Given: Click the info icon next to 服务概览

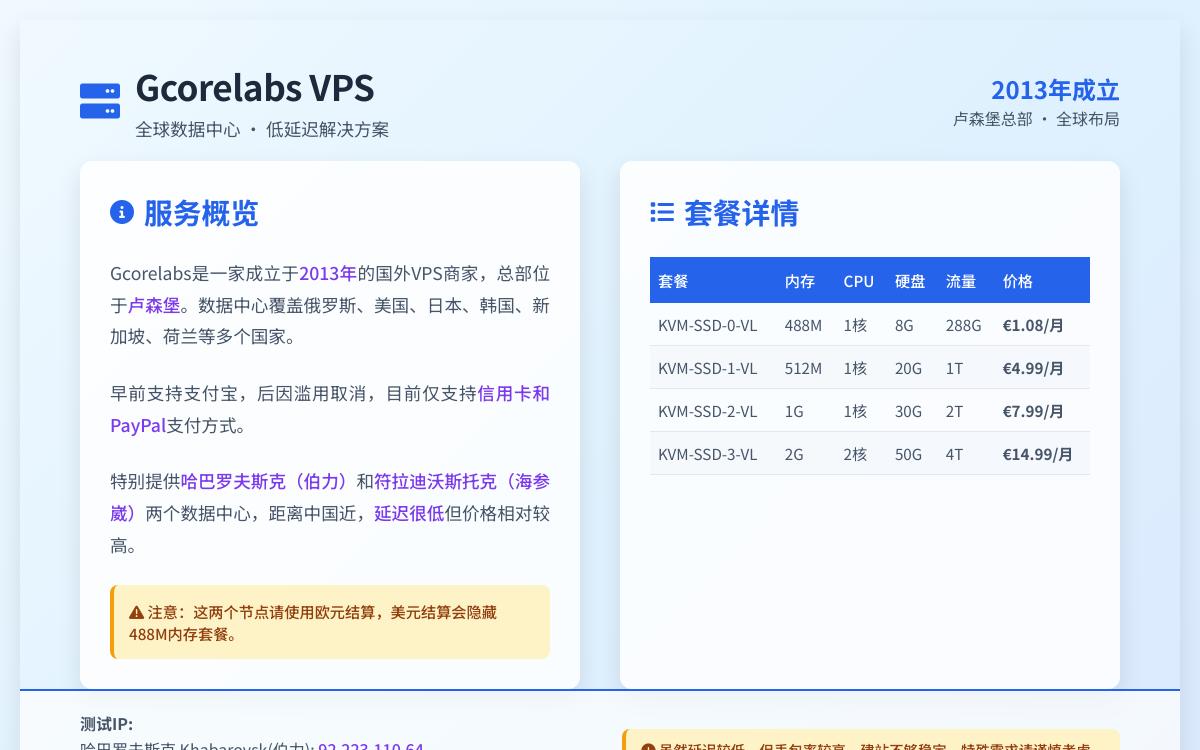Looking at the screenshot, I should [122, 212].
